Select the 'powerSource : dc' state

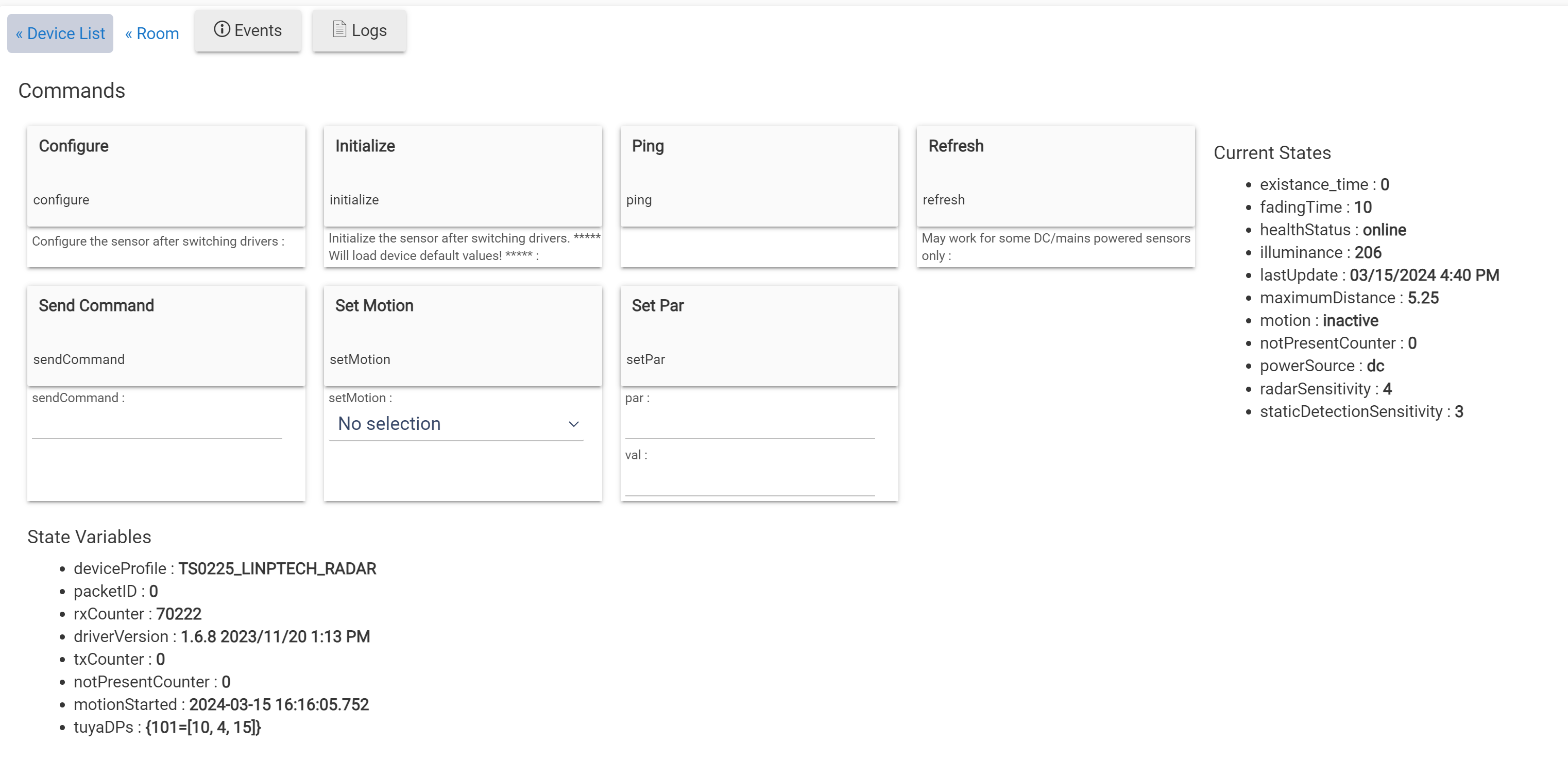coord(1322,366)
